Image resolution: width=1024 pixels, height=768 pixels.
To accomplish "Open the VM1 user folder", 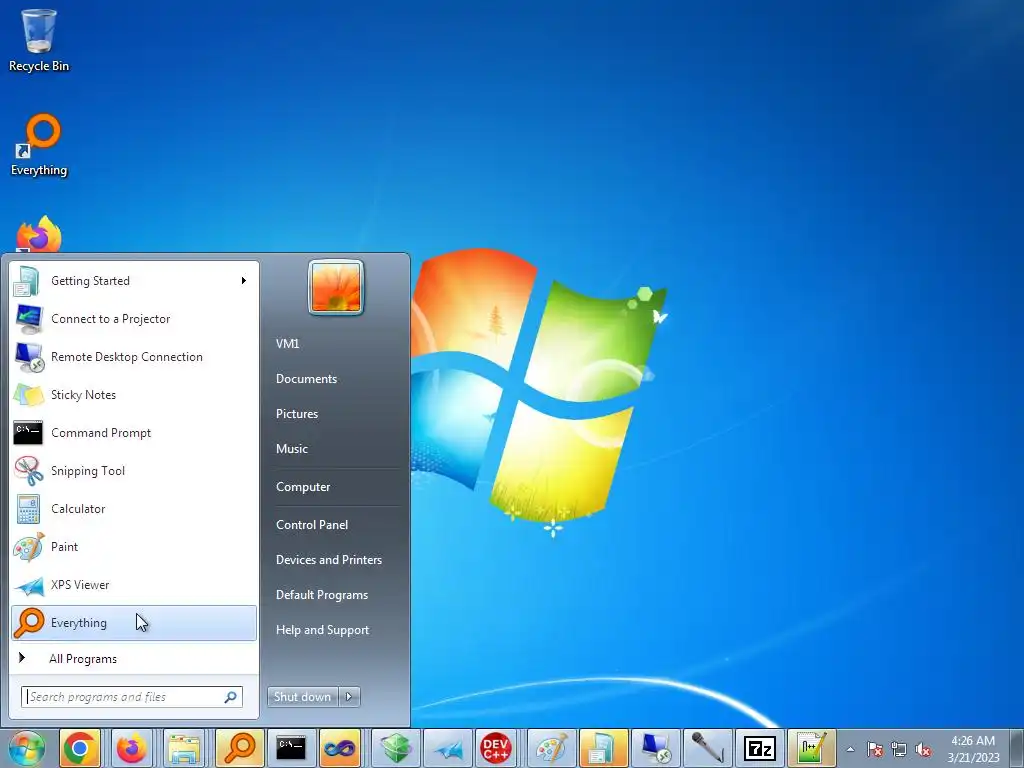I will [x=287, y=344].
